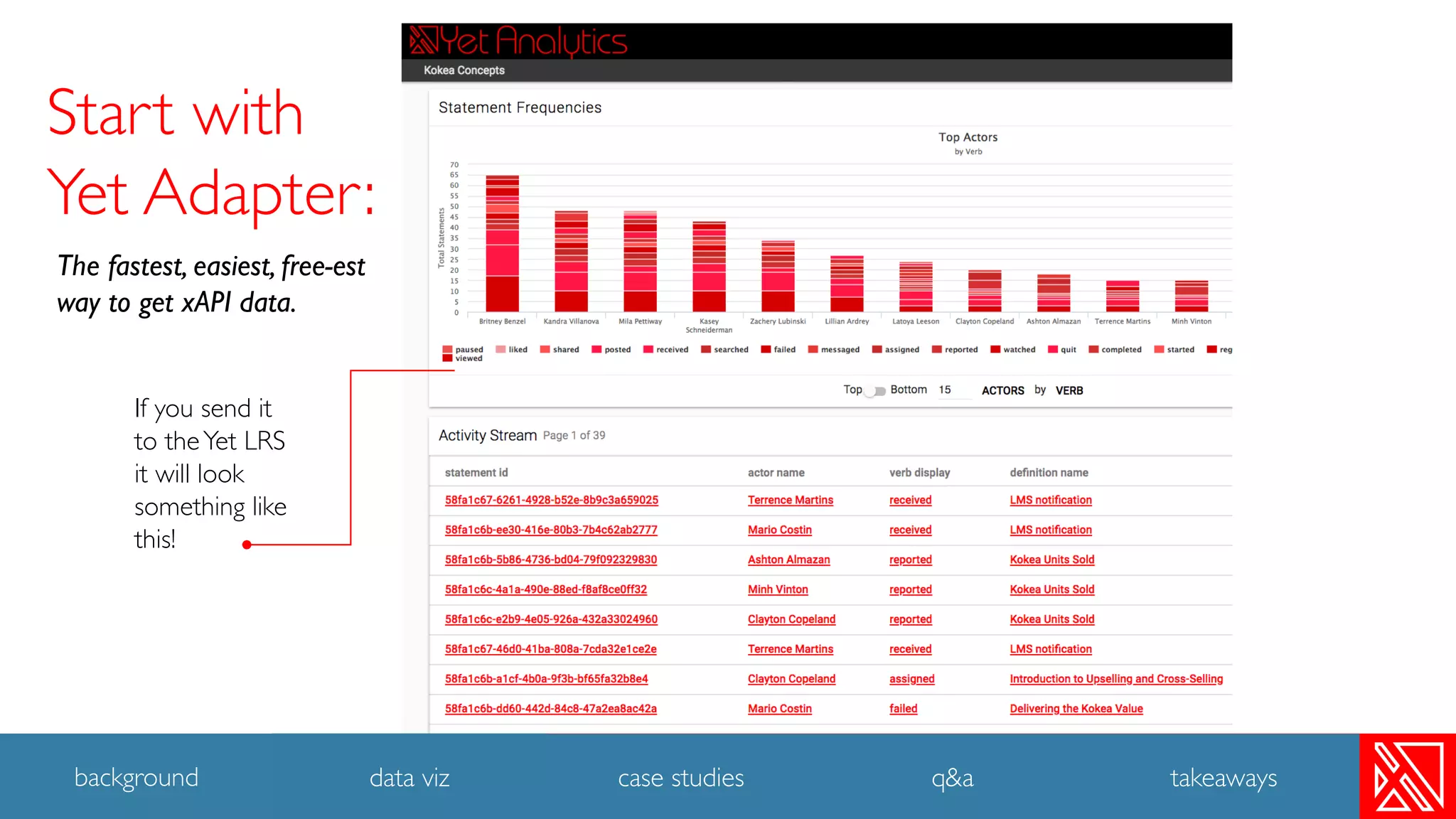The height and width of the screenshot is (819, 1456).
Task: Toggle the quit legend entry
Action: click(1062, 349)
